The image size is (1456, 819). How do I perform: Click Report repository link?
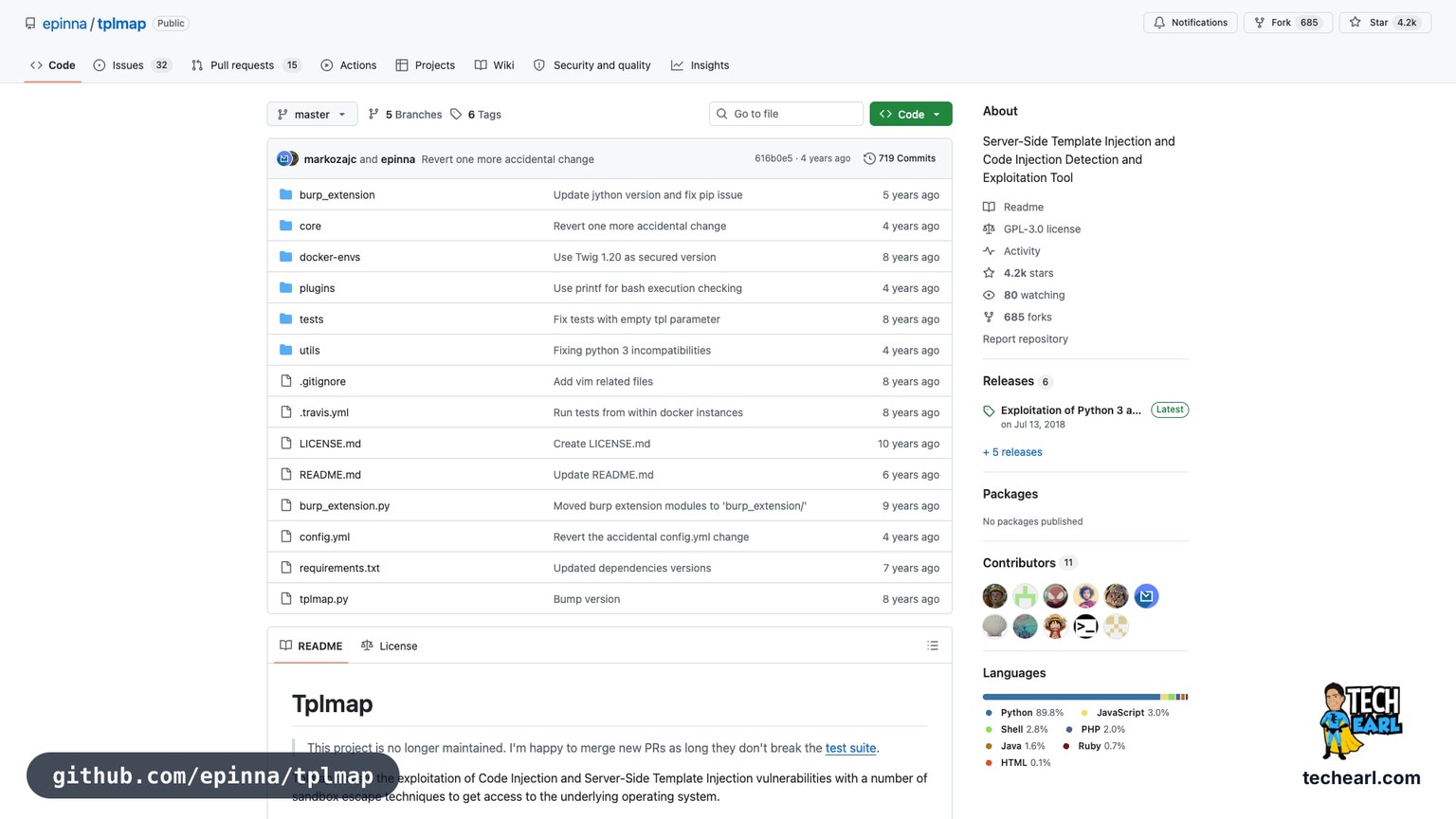click(x=1025, y=339)
